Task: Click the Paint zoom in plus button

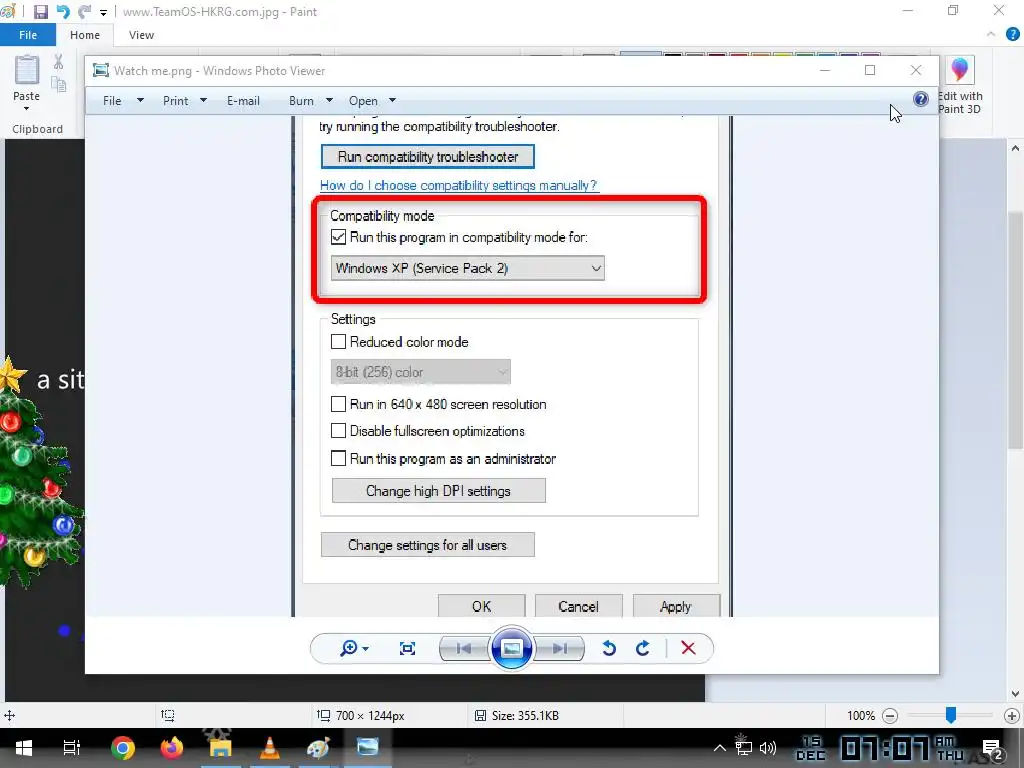Action: coord(1012,716)
